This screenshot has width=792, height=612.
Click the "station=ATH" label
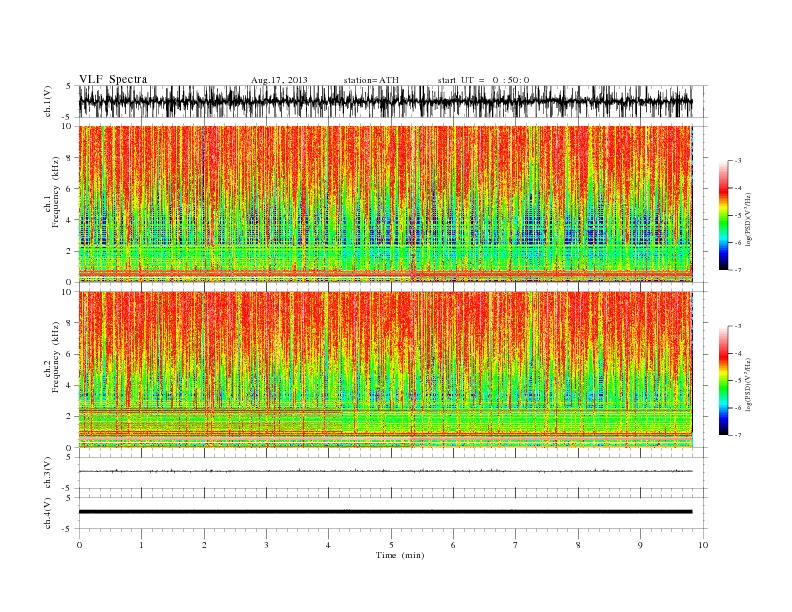click(371, 80)
